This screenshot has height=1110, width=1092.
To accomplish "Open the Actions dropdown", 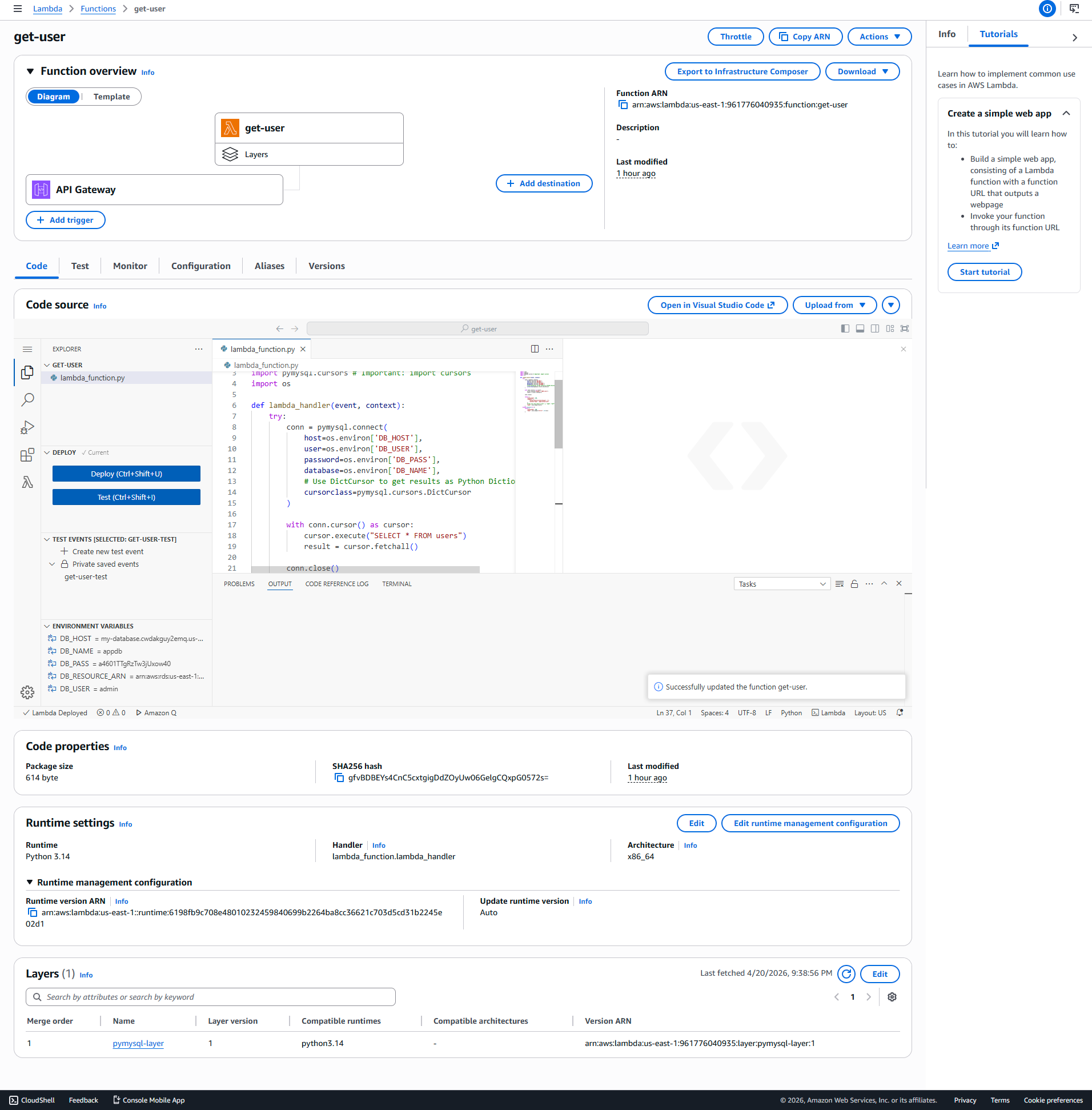I will tap(879, 37).
